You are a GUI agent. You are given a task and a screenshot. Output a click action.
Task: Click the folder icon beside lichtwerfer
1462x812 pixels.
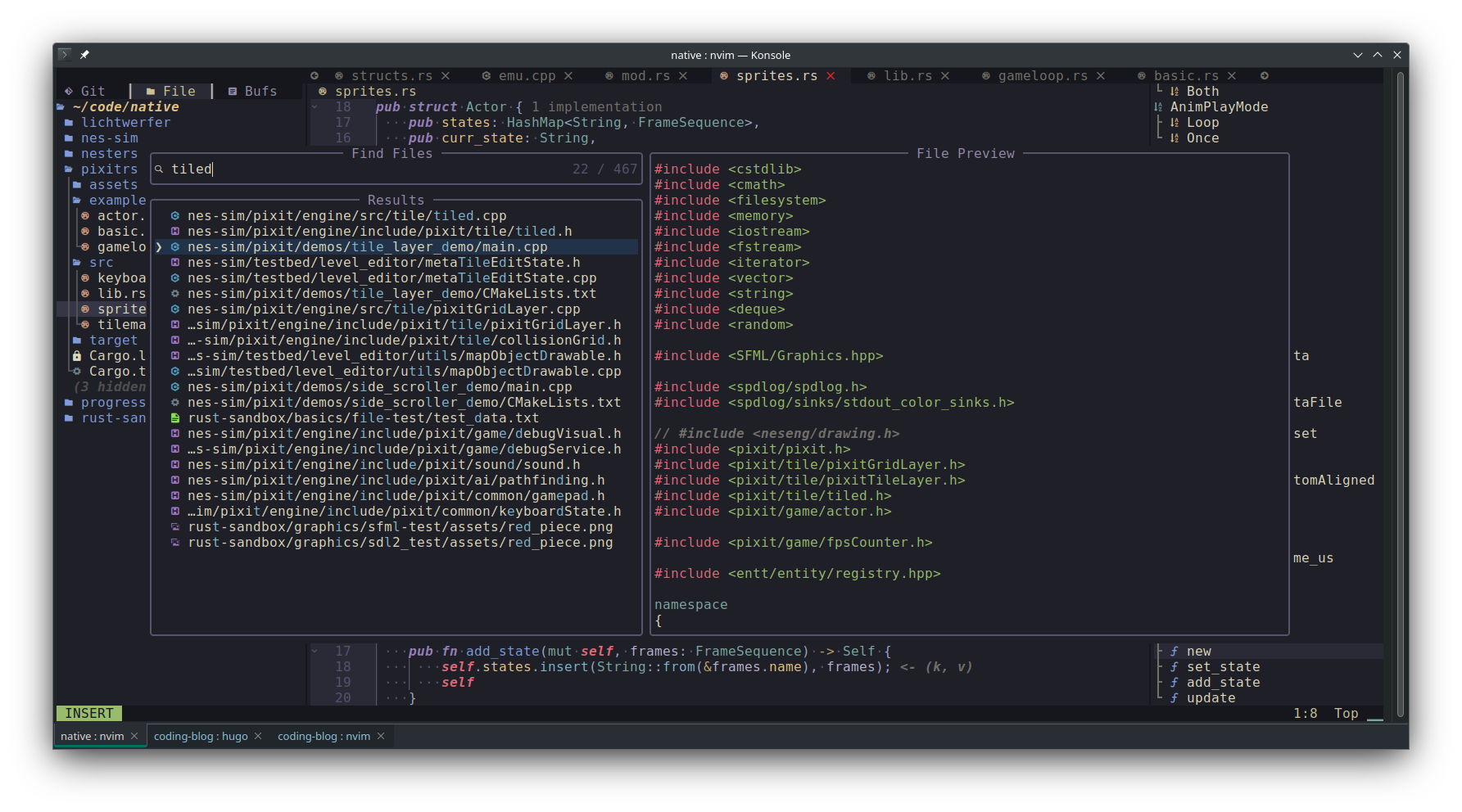69,123
